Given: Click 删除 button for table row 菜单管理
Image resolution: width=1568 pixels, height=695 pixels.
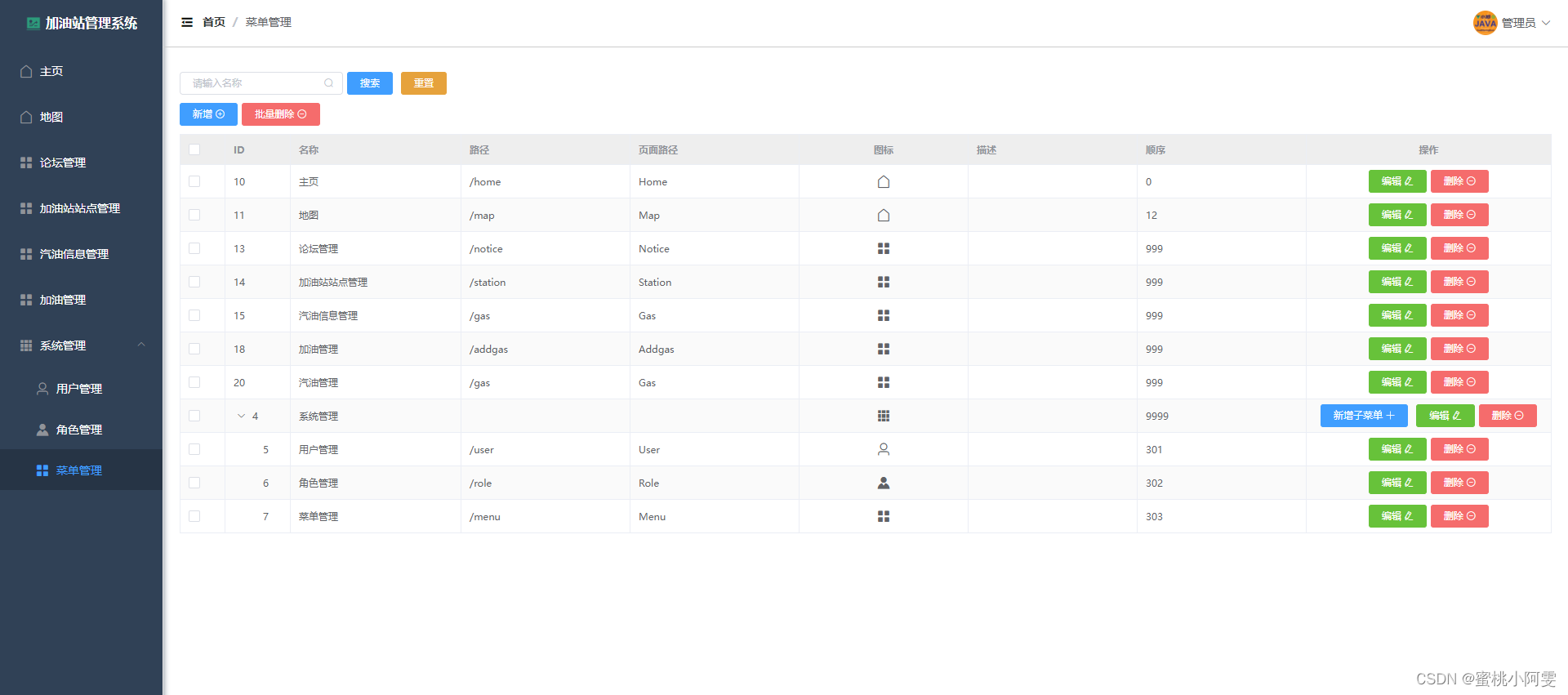Looking at the screenshot, I should pyautogui.click(x=1459, y=516).
